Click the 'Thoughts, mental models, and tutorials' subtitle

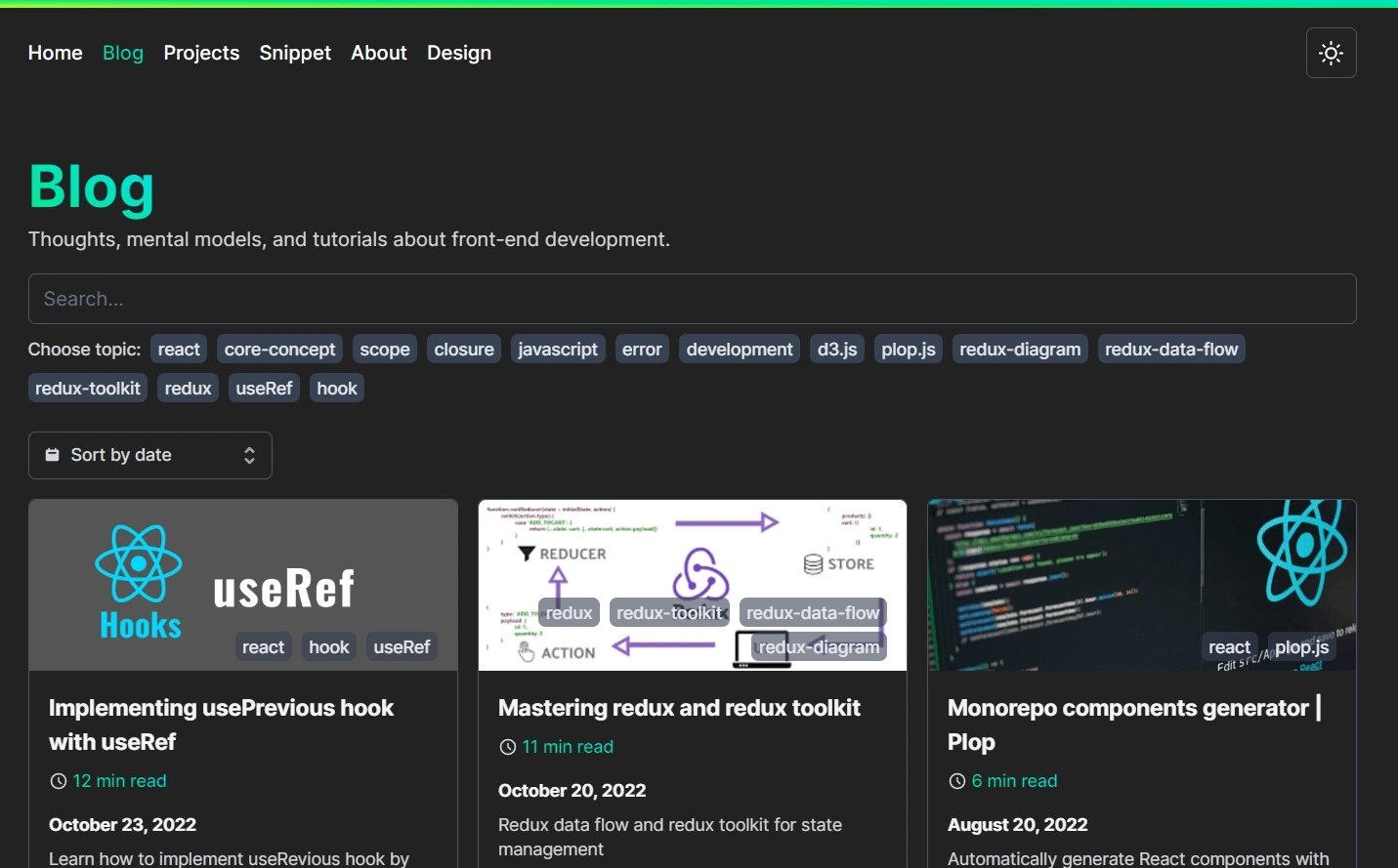tap(349, 239)
